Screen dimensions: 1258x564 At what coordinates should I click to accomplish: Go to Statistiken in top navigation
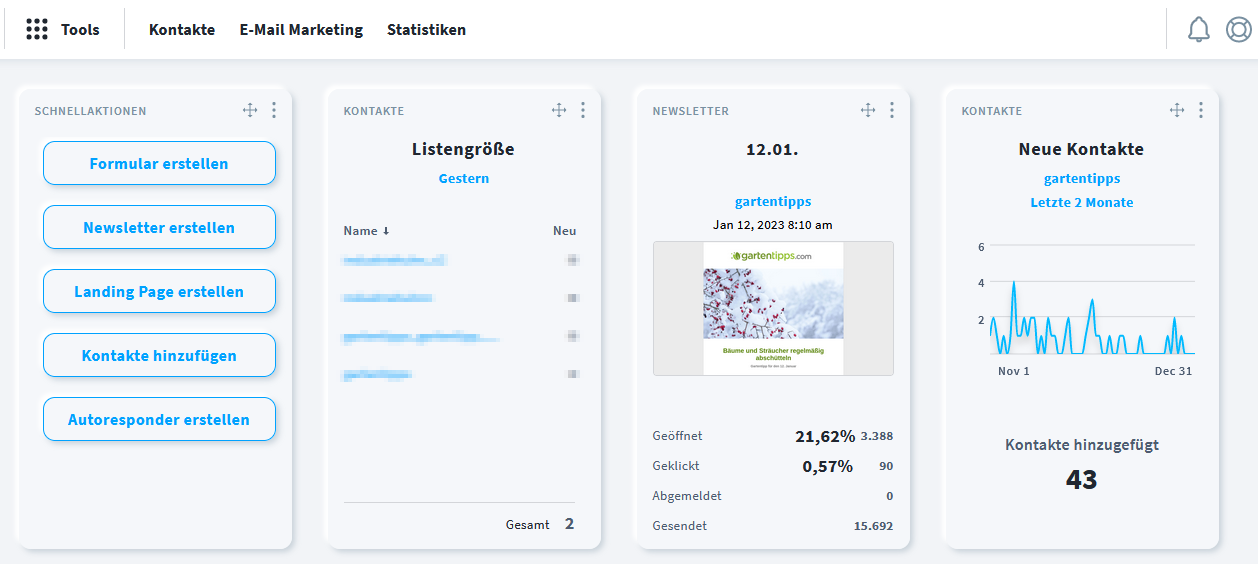pyautogui.click(x=426, y=30)
